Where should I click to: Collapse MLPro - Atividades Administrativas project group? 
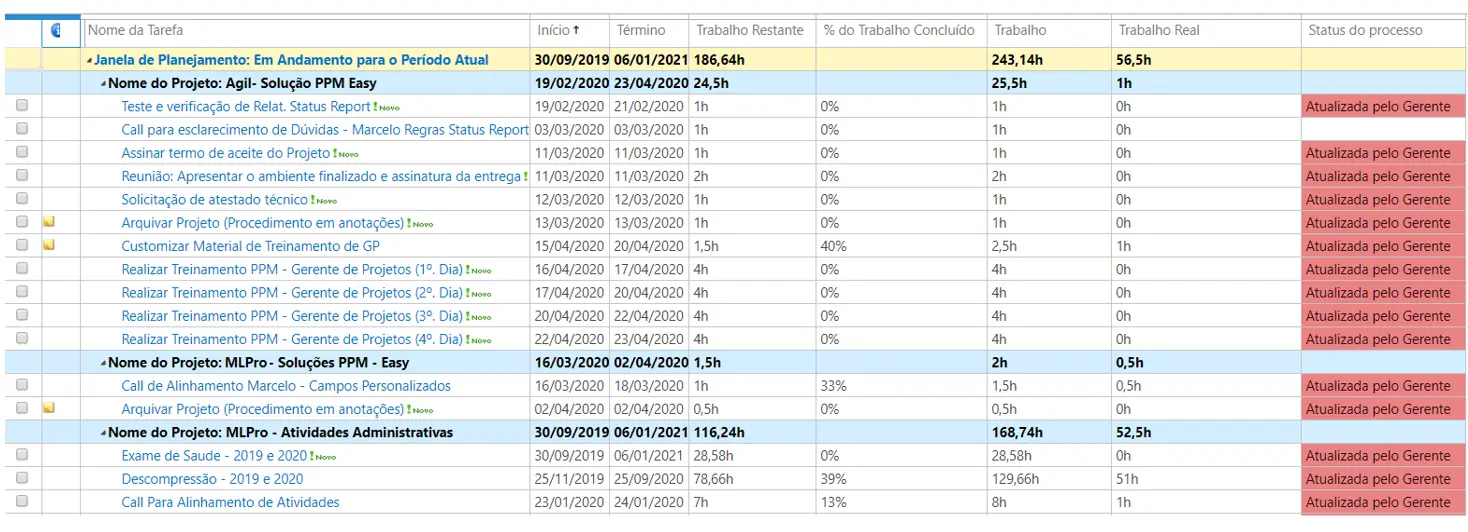(103, 433)
